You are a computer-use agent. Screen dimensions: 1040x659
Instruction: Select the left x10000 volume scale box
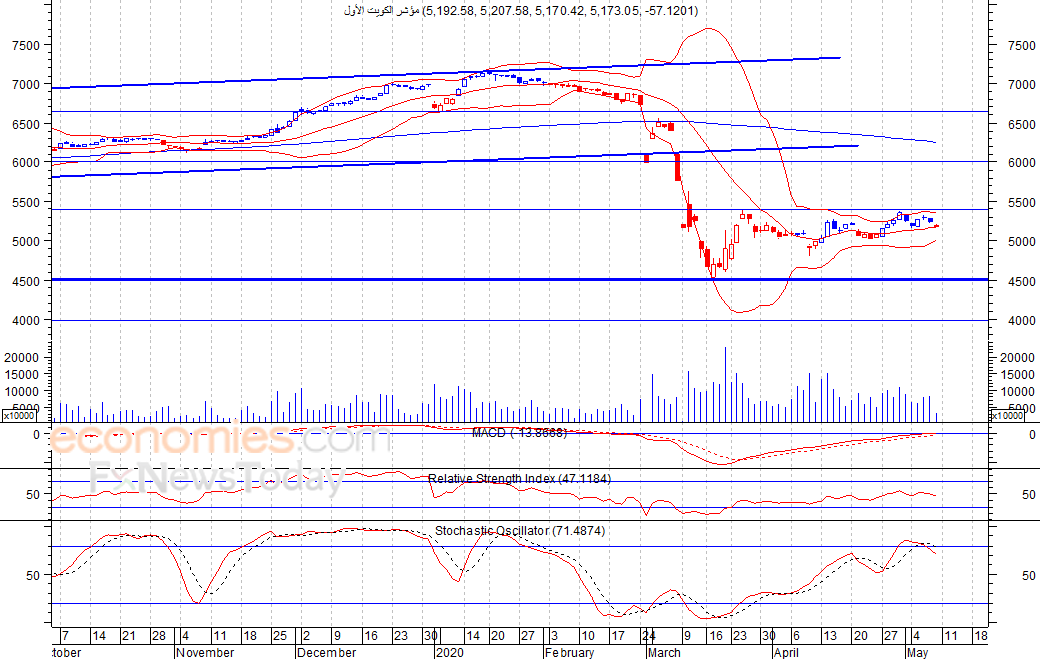[19, 416]
